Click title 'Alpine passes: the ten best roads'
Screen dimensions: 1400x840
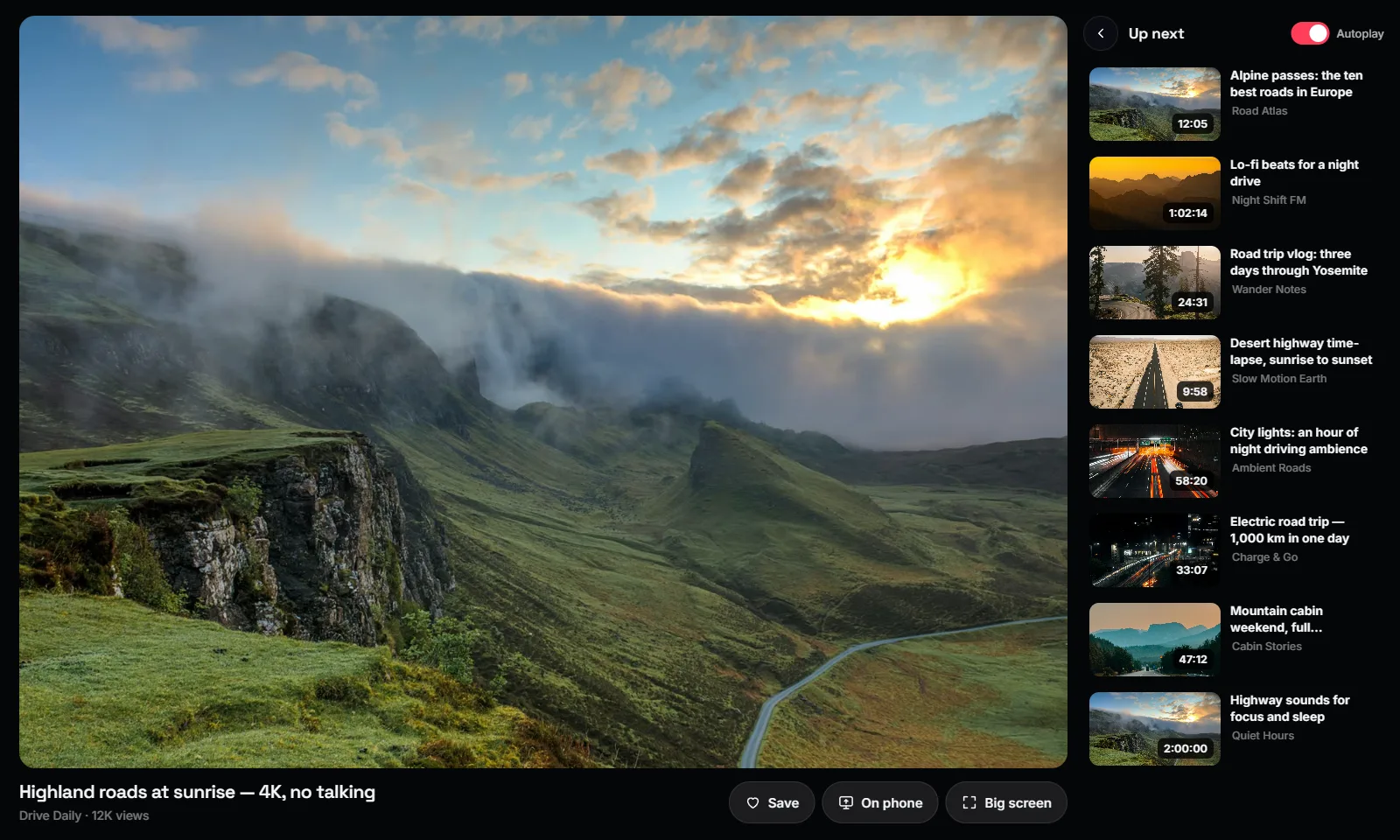(x=1296, y=84)
